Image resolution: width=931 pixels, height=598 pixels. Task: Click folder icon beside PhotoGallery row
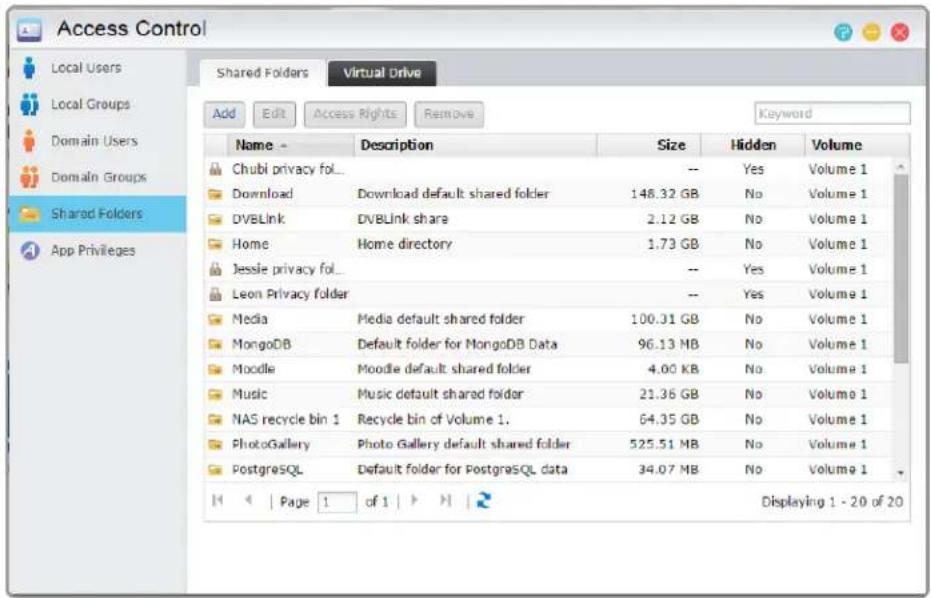click(x=215, y=445)
